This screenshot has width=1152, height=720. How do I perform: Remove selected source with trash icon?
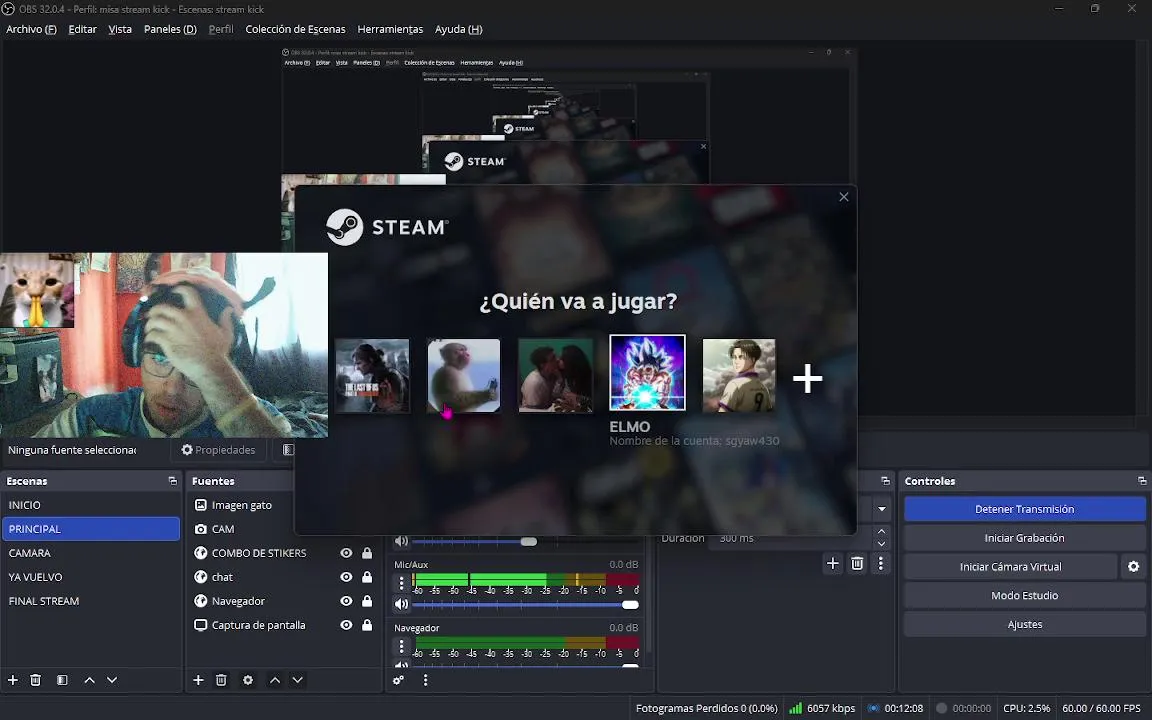click(221, 680)
